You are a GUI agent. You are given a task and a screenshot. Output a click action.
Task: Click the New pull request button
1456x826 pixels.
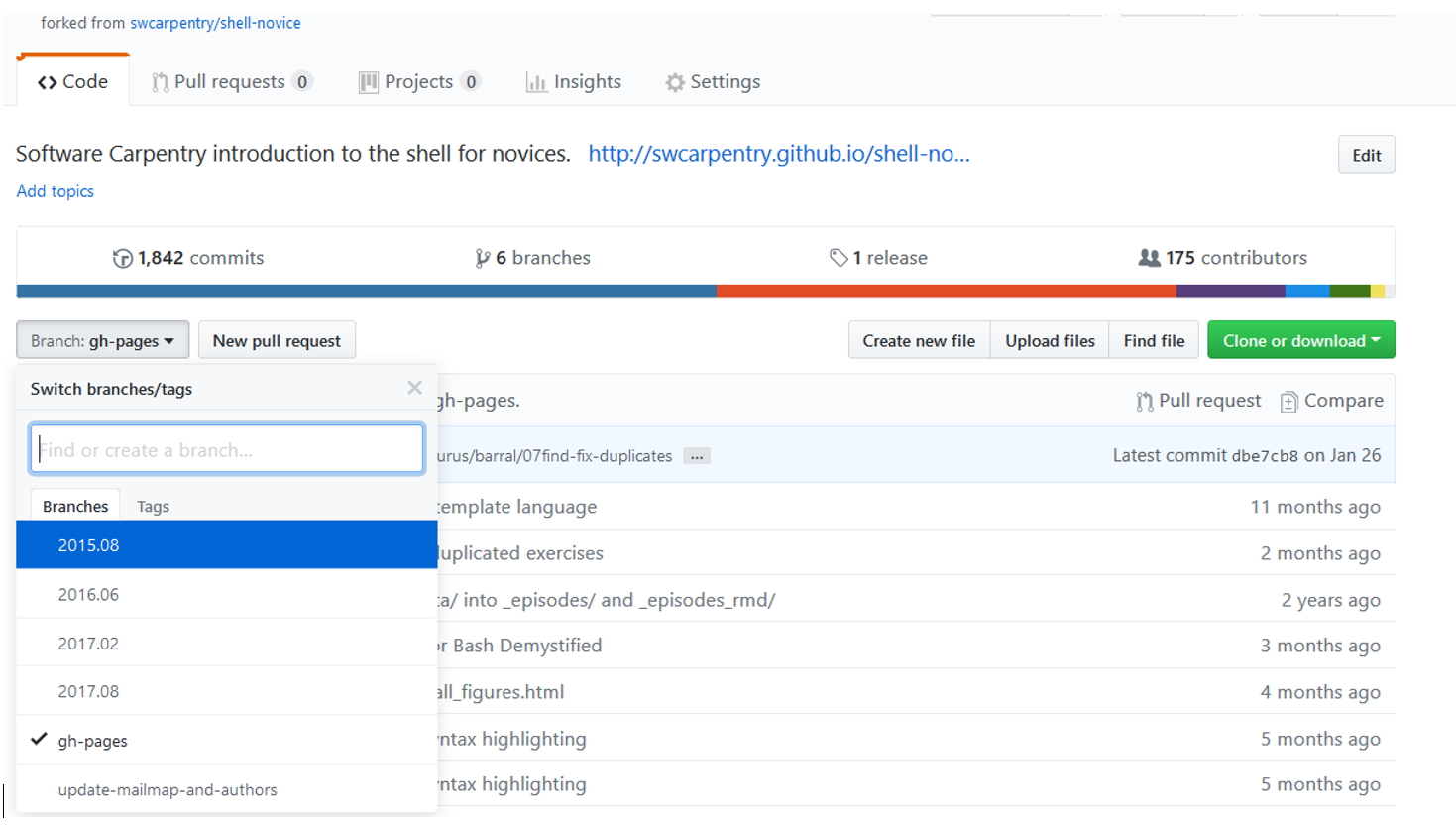(277, 340)
